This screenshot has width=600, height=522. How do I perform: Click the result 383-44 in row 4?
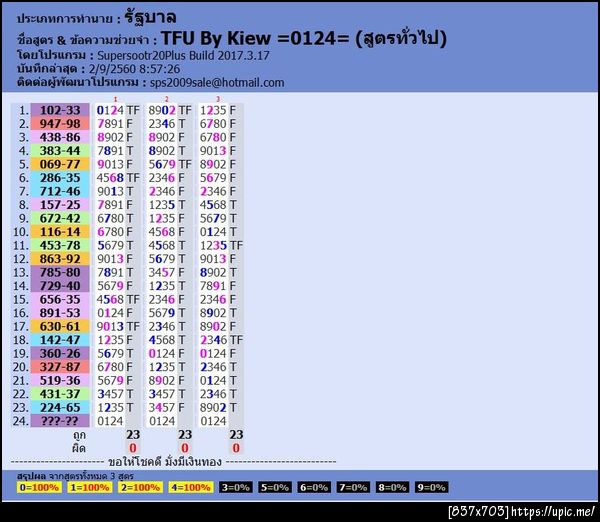coord(60,151)
